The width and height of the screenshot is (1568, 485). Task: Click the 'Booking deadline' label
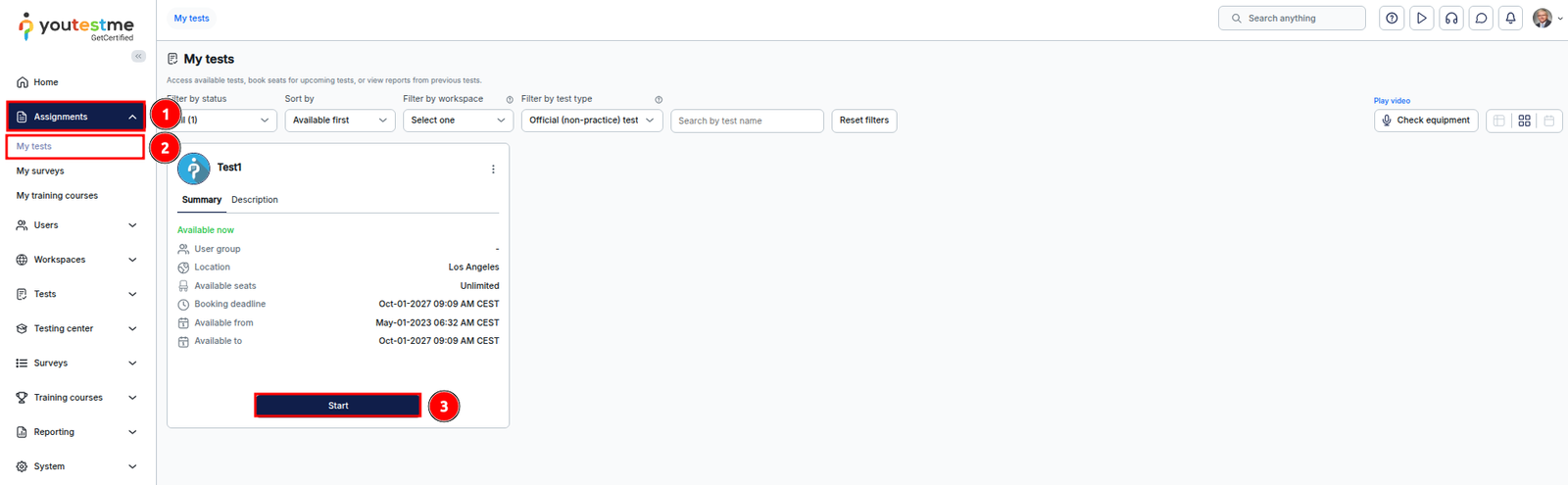pos(230,305)
